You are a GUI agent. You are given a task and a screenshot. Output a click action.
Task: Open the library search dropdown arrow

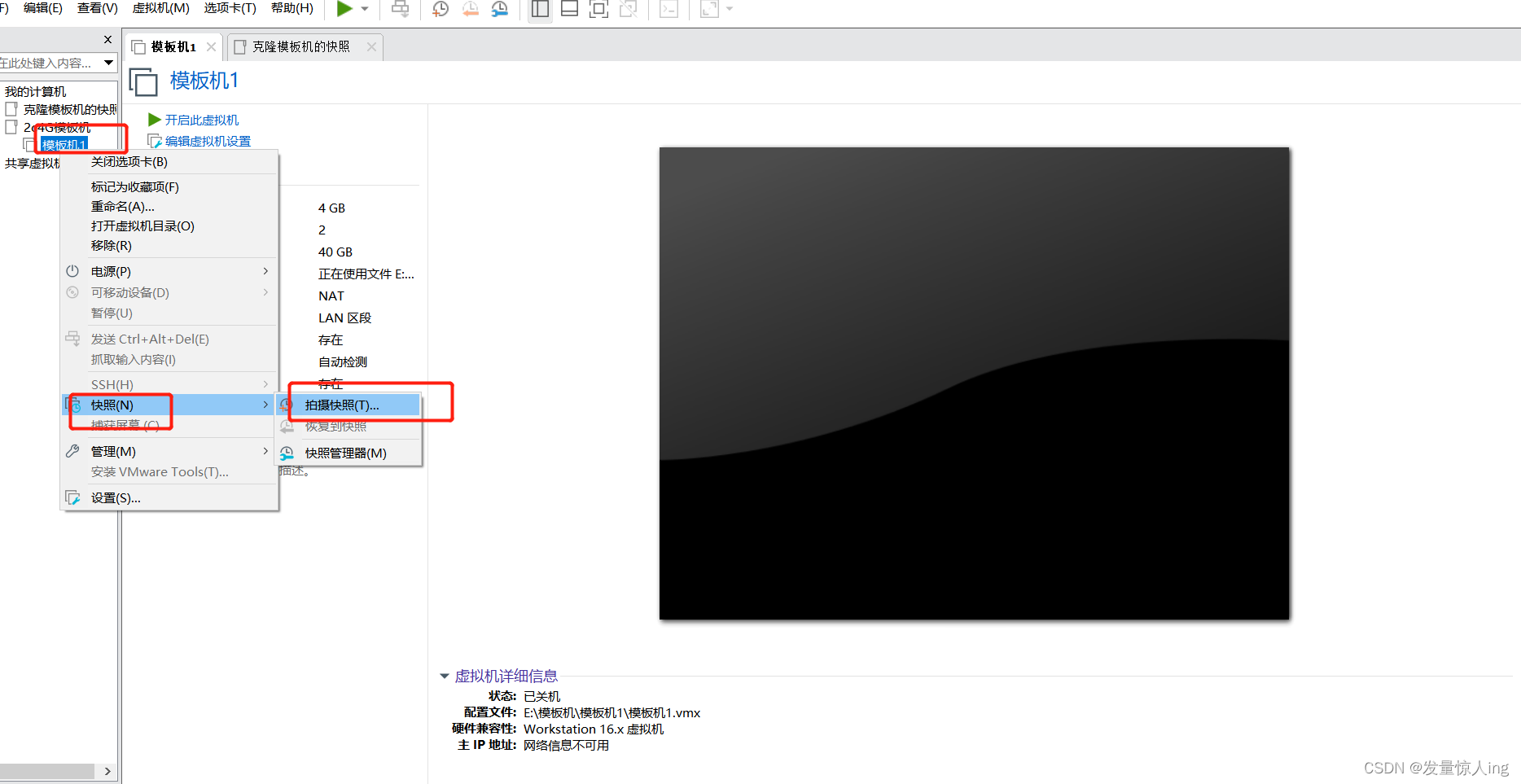[108, 63]
